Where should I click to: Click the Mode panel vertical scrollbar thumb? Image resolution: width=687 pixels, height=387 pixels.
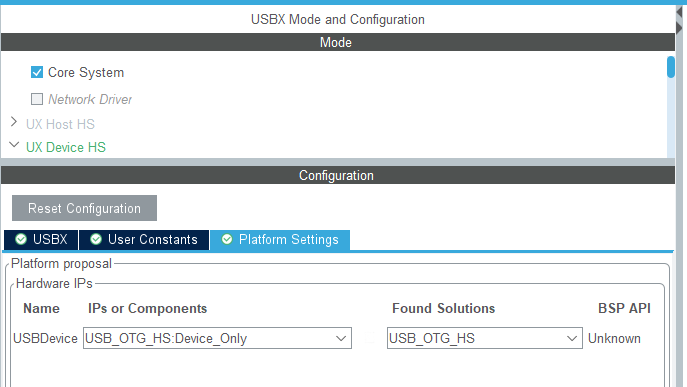671,67
